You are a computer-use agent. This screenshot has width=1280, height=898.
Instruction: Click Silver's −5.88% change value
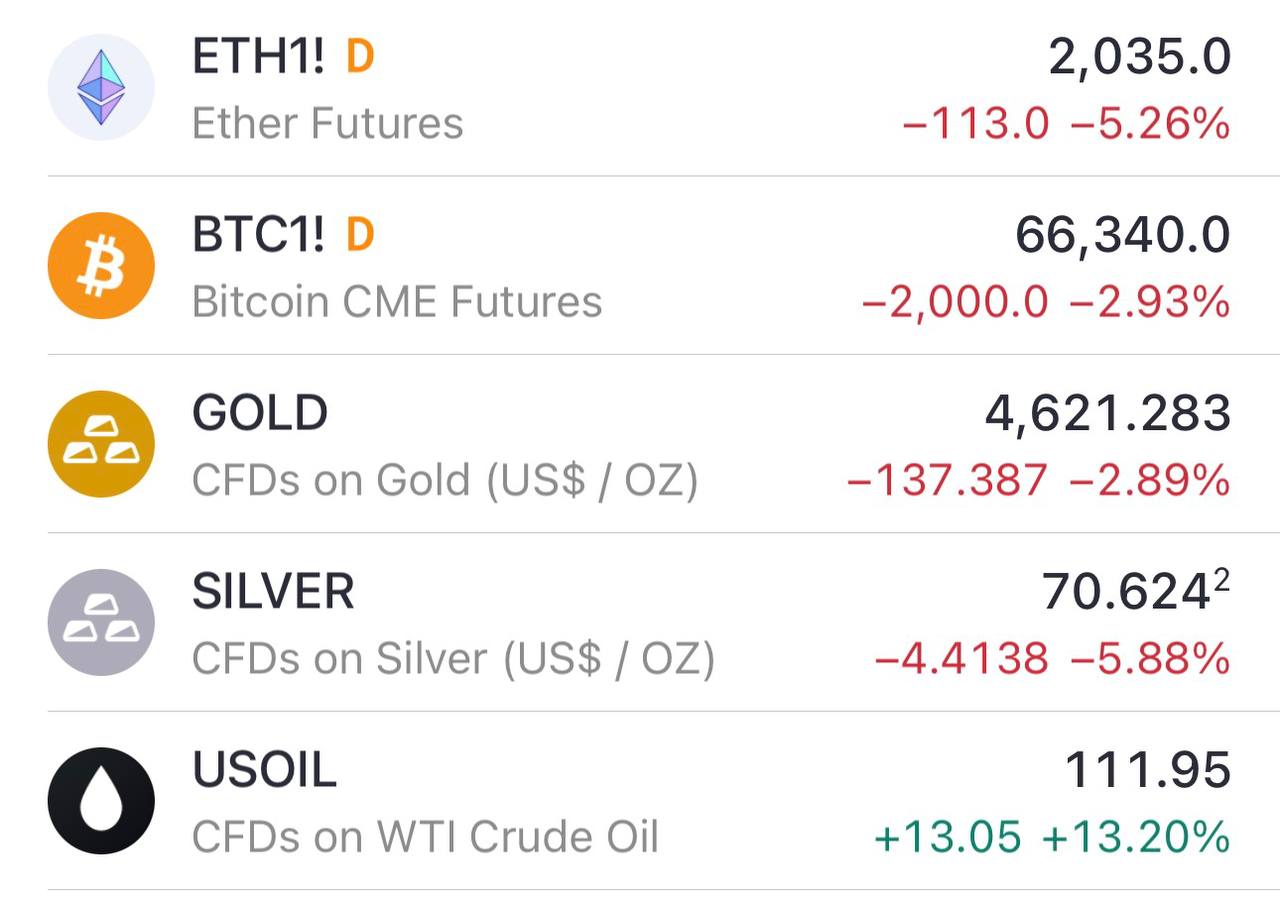(1149, 659)
